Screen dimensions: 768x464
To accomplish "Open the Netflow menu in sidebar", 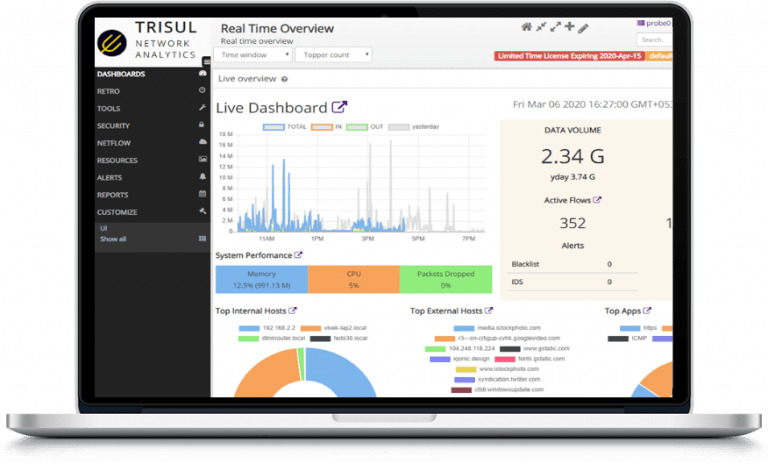I will click(115, 143).
